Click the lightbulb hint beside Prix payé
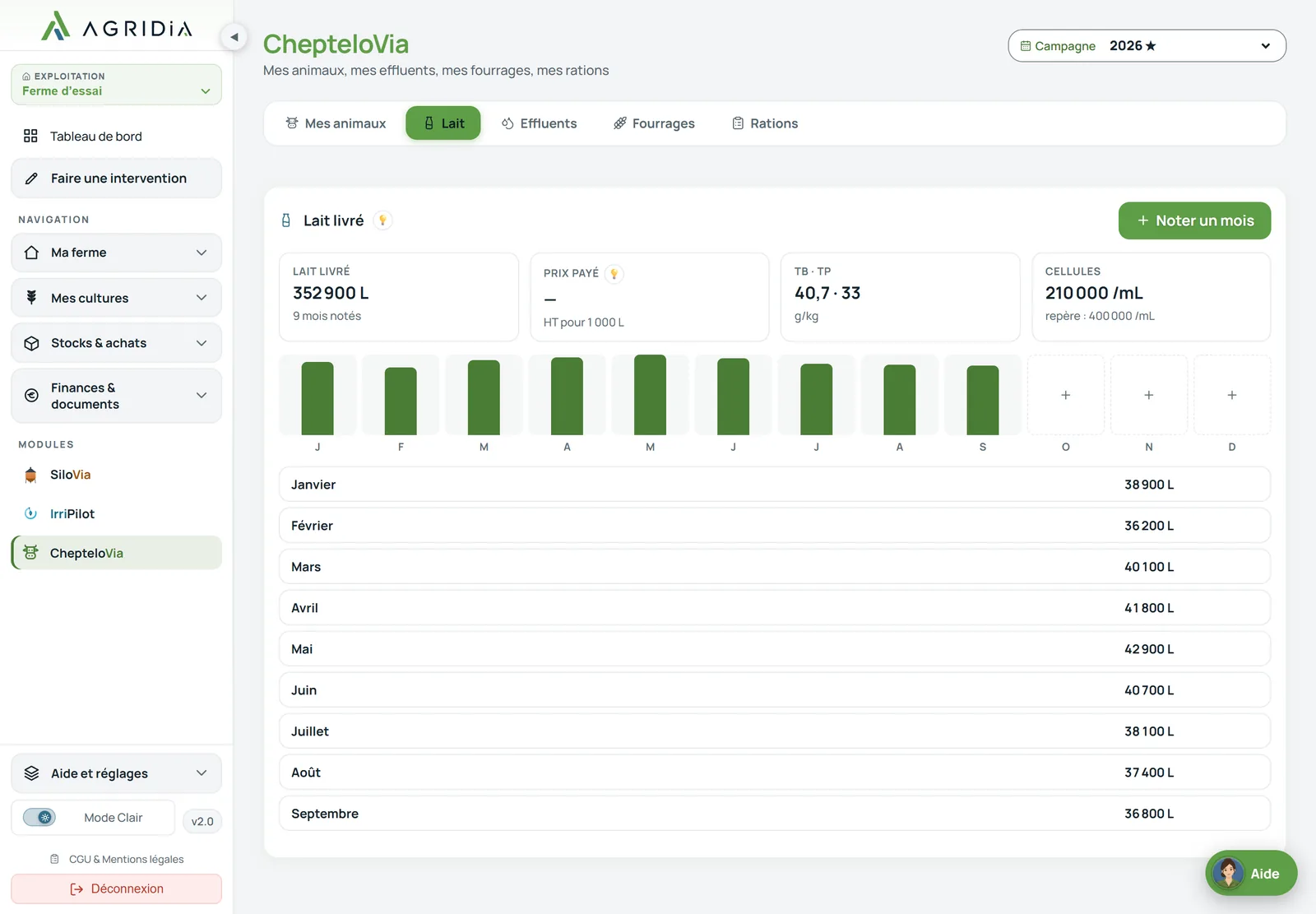Image resolution: width=1316 pixels, height=914 pixels. [x=614, y=273]
